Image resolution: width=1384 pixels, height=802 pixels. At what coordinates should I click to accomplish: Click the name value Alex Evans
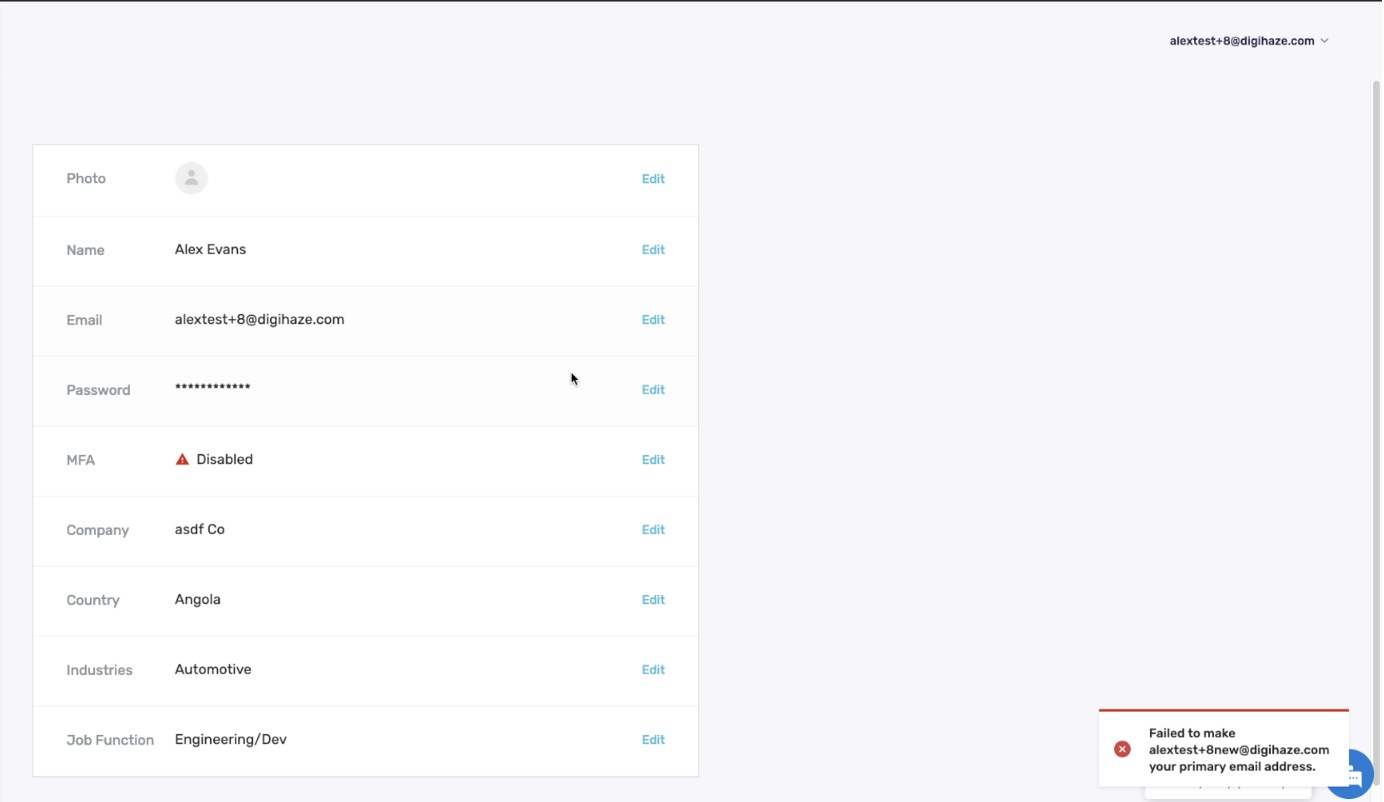point(210,250)
